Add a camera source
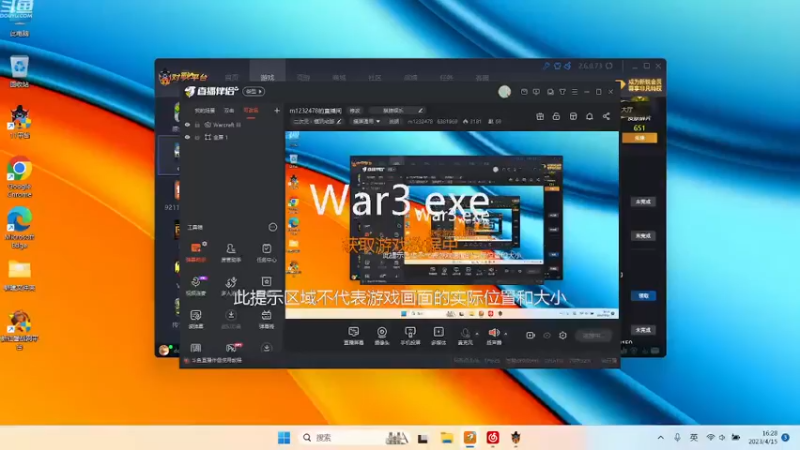The image size is (800, 450). tap(382, 336)
